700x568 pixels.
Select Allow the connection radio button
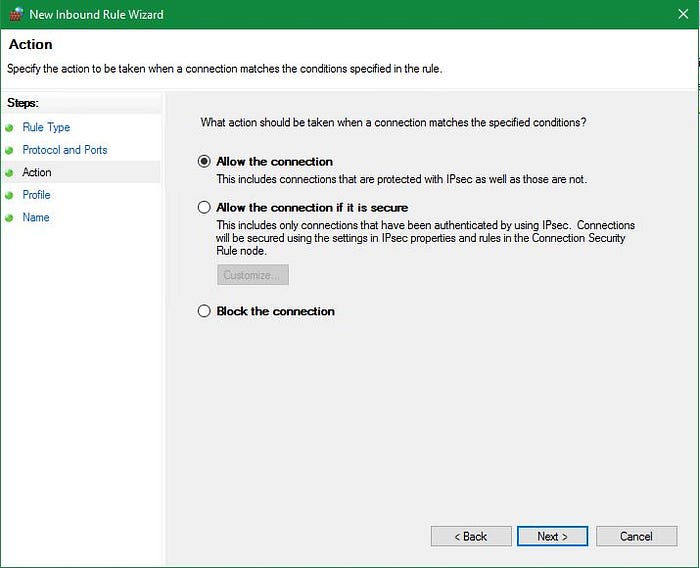click(204, 161)
